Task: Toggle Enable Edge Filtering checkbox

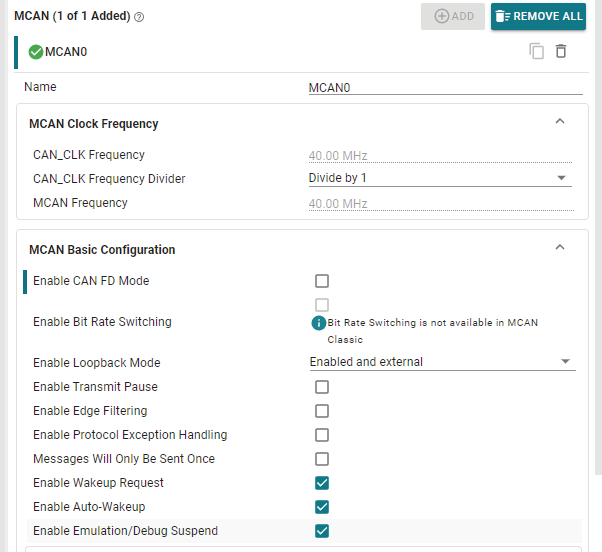Action: tap(322, 411)
